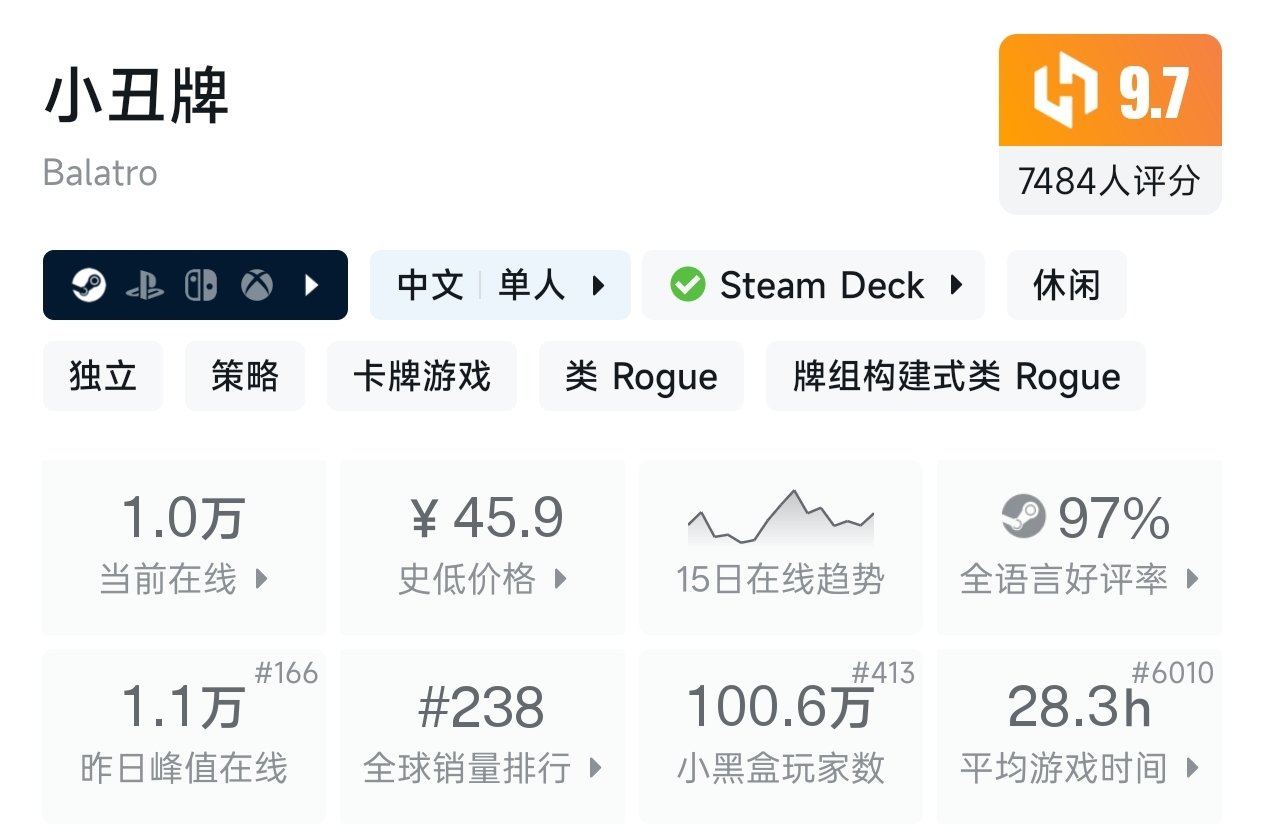Image resolution: width=1264 pixels, height=840 pixels.
Task: Open 全球销量排行 #238 ranking
Action: coord(483,736)
